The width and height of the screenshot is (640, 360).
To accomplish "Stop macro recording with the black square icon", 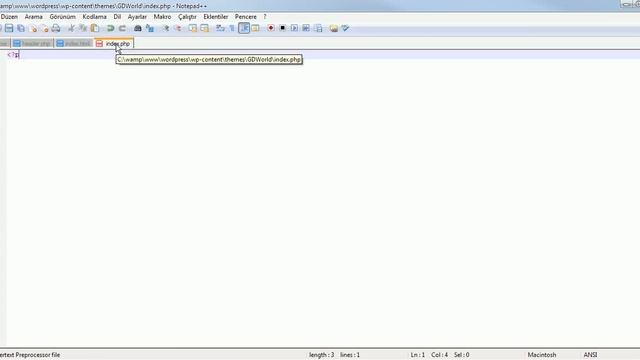I will click(282, 28).
